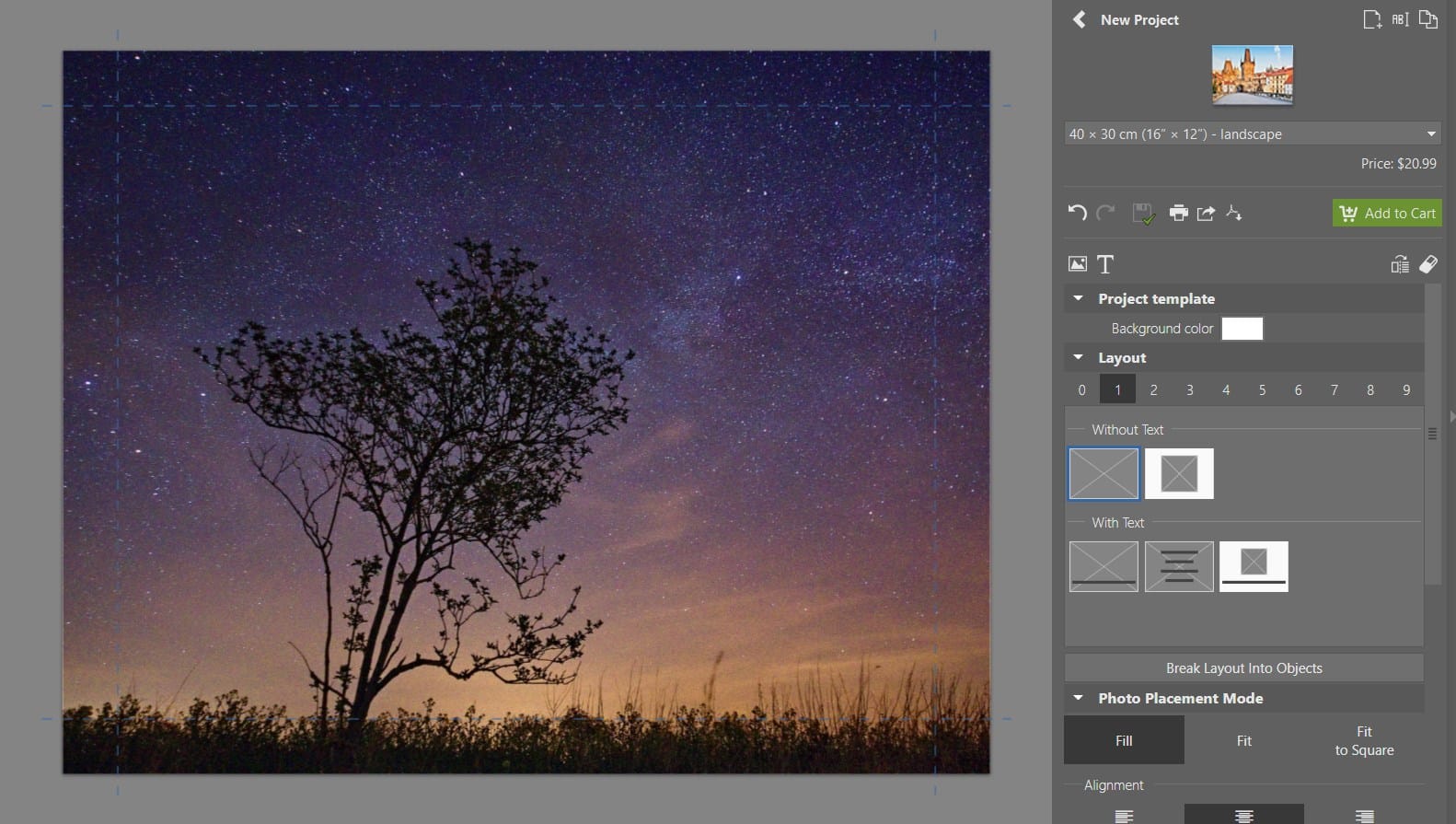
Task: Export the project as PDF
Action: click(1234, 213)
